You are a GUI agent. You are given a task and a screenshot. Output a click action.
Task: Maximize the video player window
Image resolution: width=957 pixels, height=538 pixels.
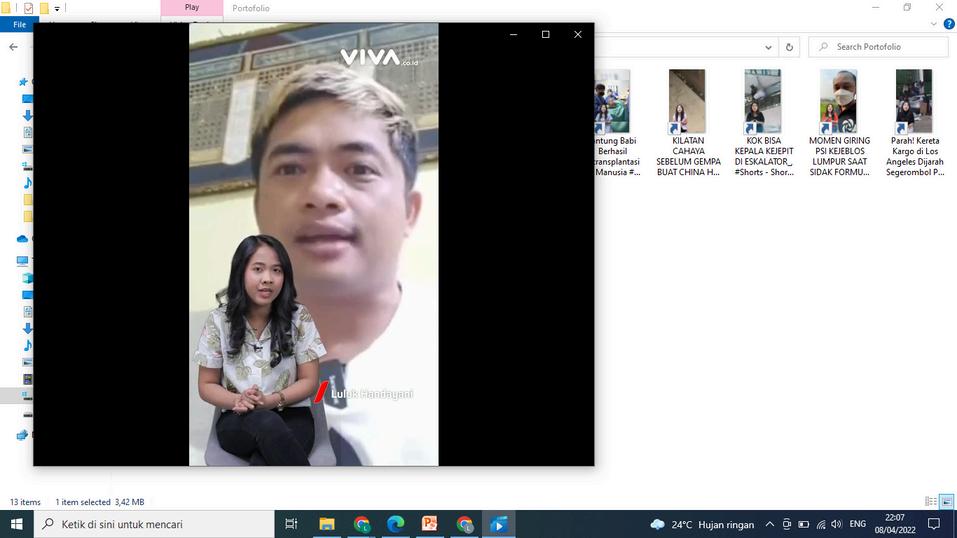click(546, 34)
